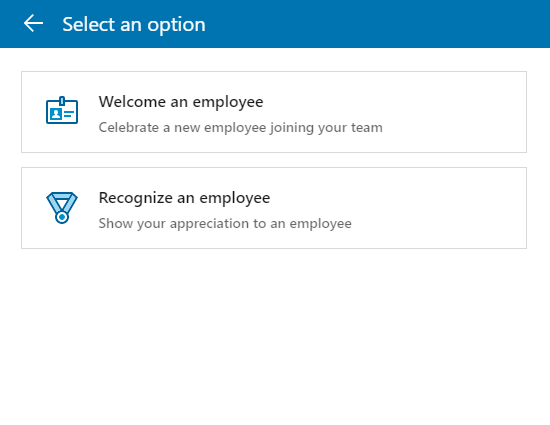This screenshot has width=550, height=425.
Task: Click the "Welcome an employee" heading
Action: point(181,102)
